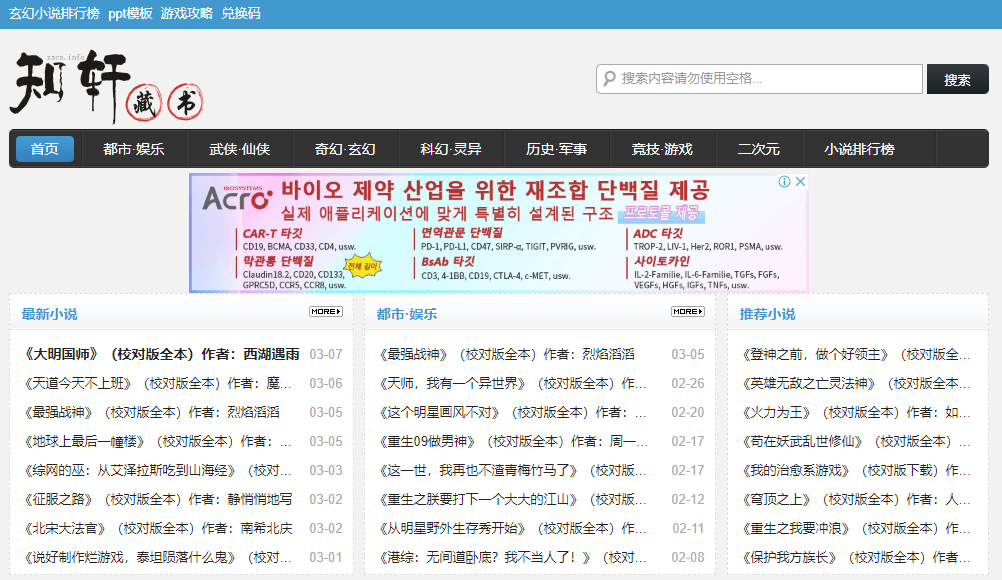This screenshot has width=1002, height=580.
Task: Open the 二次元 navigation item
Action: coord(758,149)
